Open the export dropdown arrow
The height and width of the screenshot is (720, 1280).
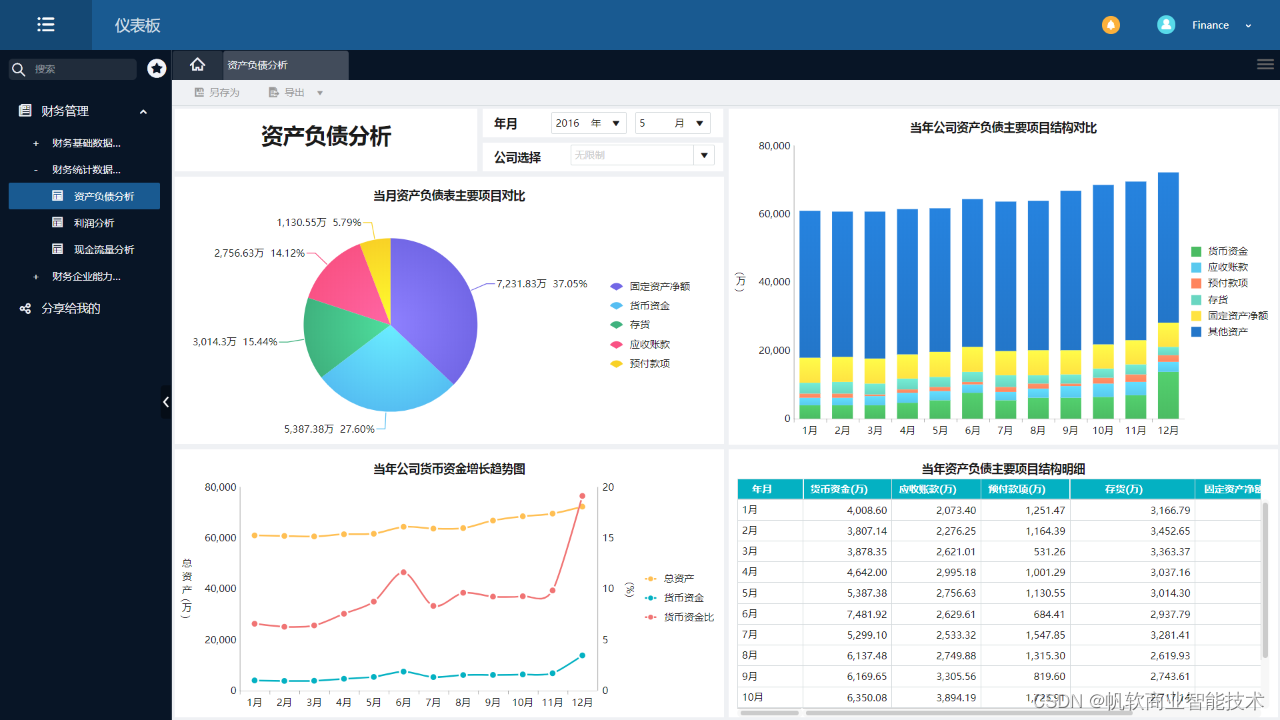(320, 93)
